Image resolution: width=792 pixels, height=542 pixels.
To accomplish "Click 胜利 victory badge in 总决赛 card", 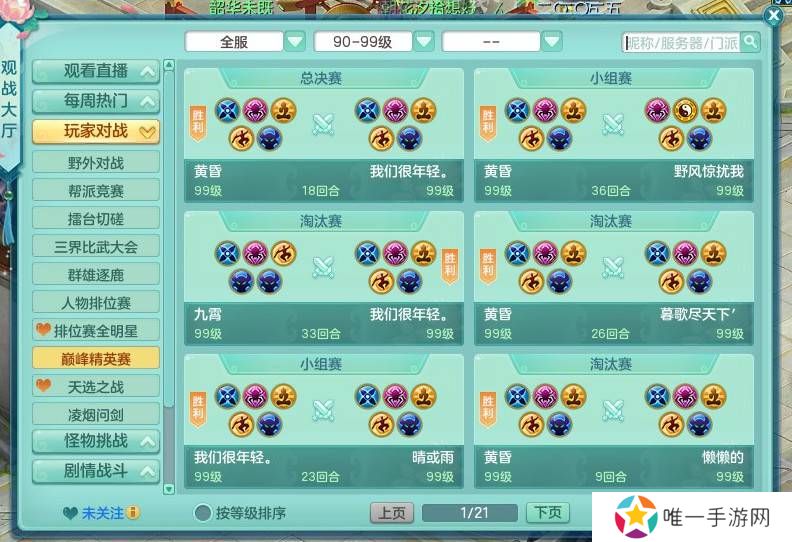I will pyautogui.click(x=198, y=123).
